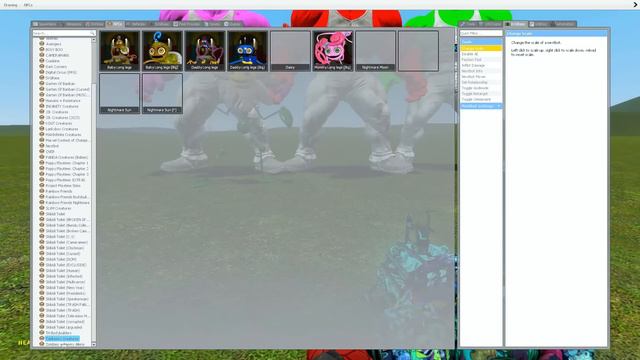Pick the Nightmare Sun (F) tile
Image resolution: width=640 pixels, height=360 pixels.
click(x=162, y=93)
